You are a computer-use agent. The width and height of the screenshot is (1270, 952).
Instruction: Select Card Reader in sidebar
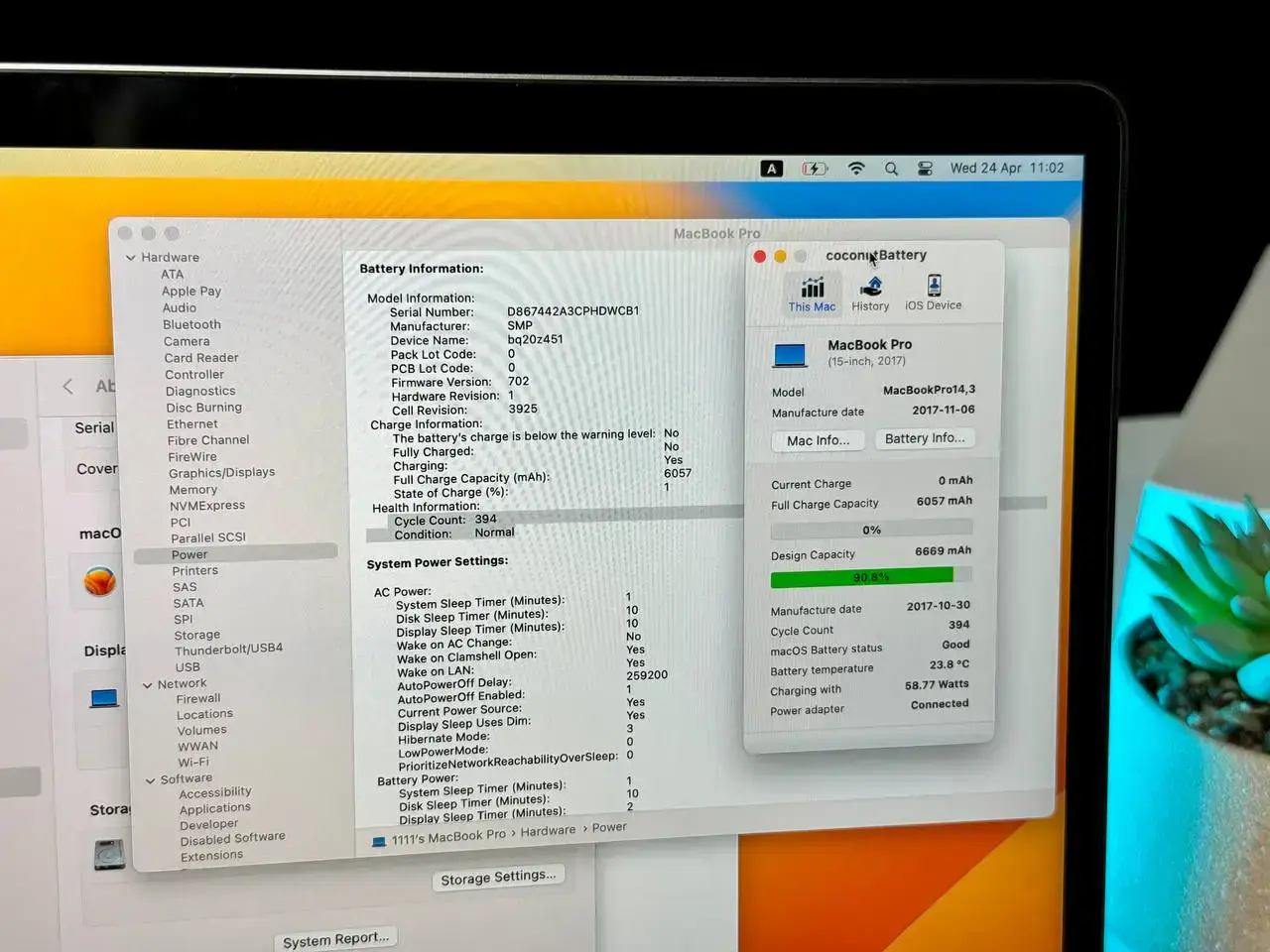tap(201, 358)
